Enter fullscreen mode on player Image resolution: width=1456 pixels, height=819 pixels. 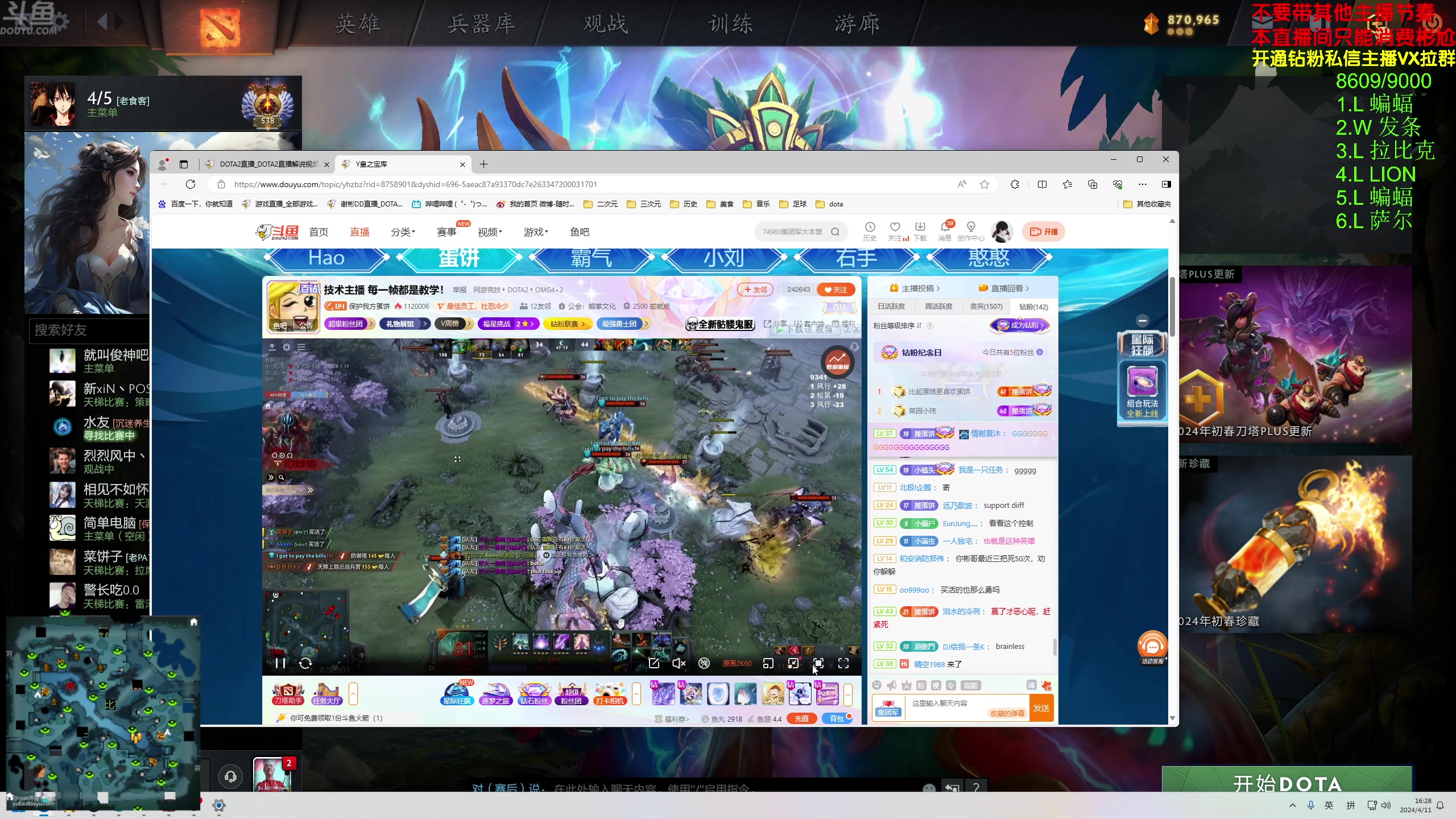pos(843,663)
